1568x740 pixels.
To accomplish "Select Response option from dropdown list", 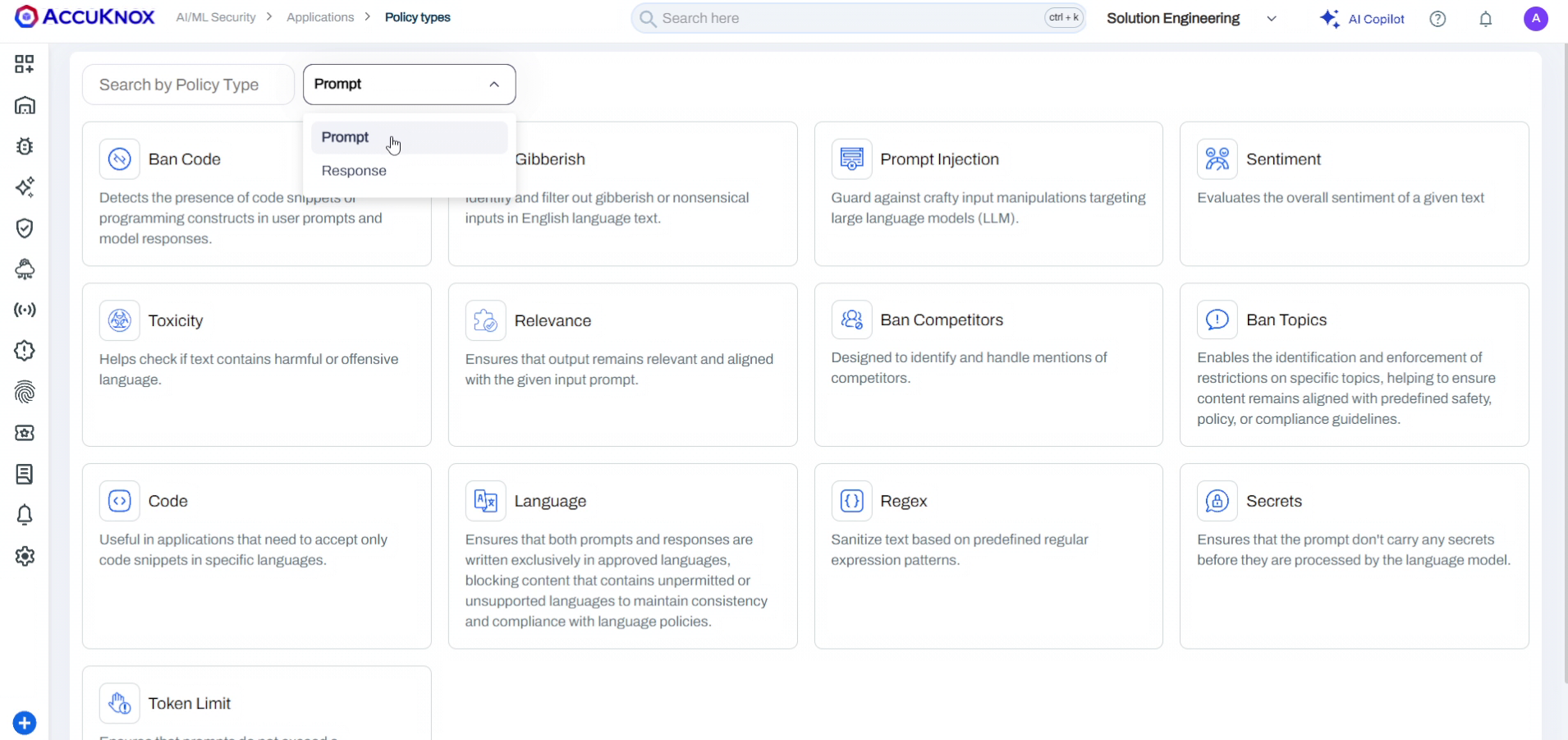I will pyautogui.click(x=354, y=171).
